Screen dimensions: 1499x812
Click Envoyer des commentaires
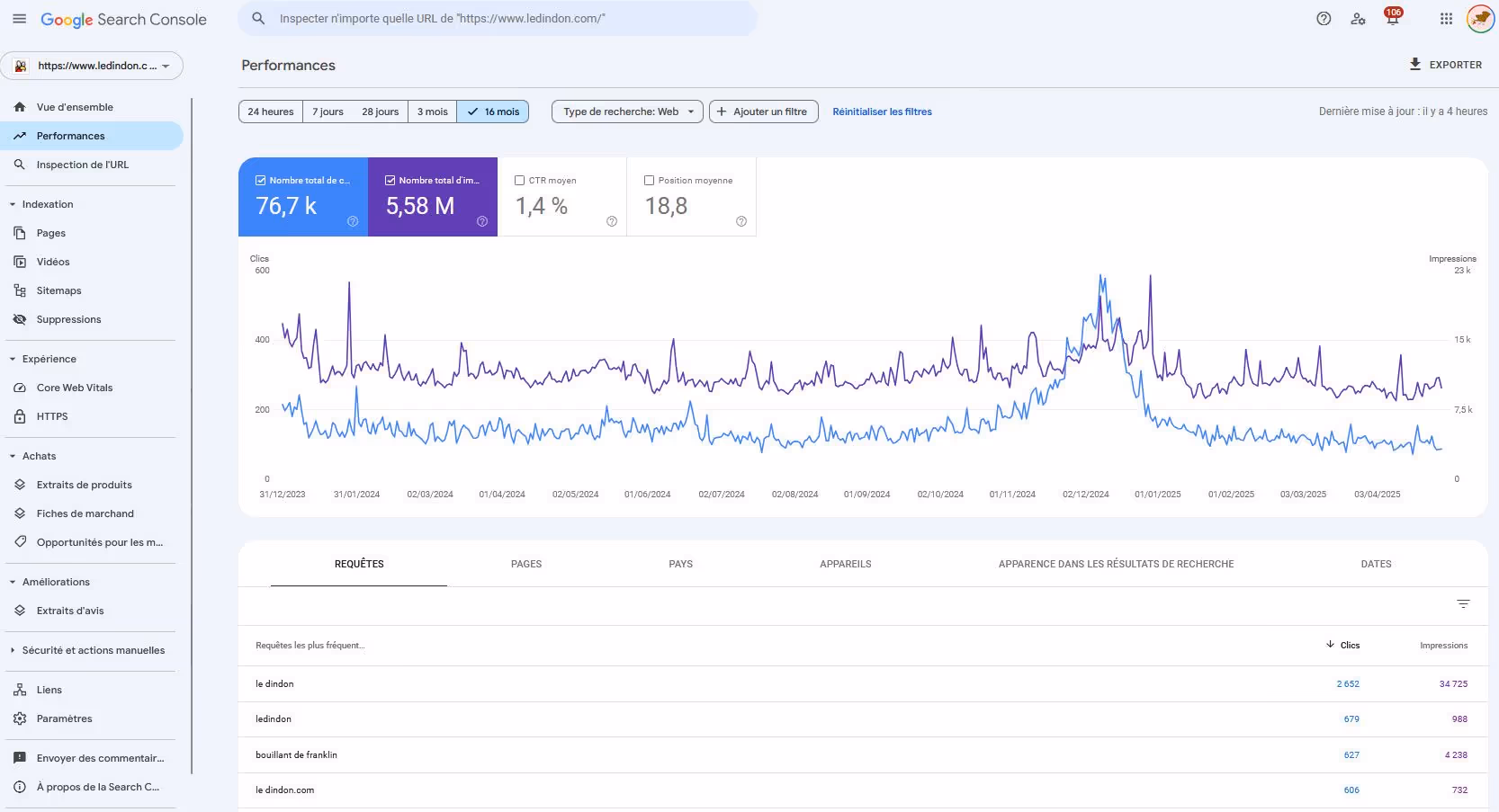[x=93, y=758]
